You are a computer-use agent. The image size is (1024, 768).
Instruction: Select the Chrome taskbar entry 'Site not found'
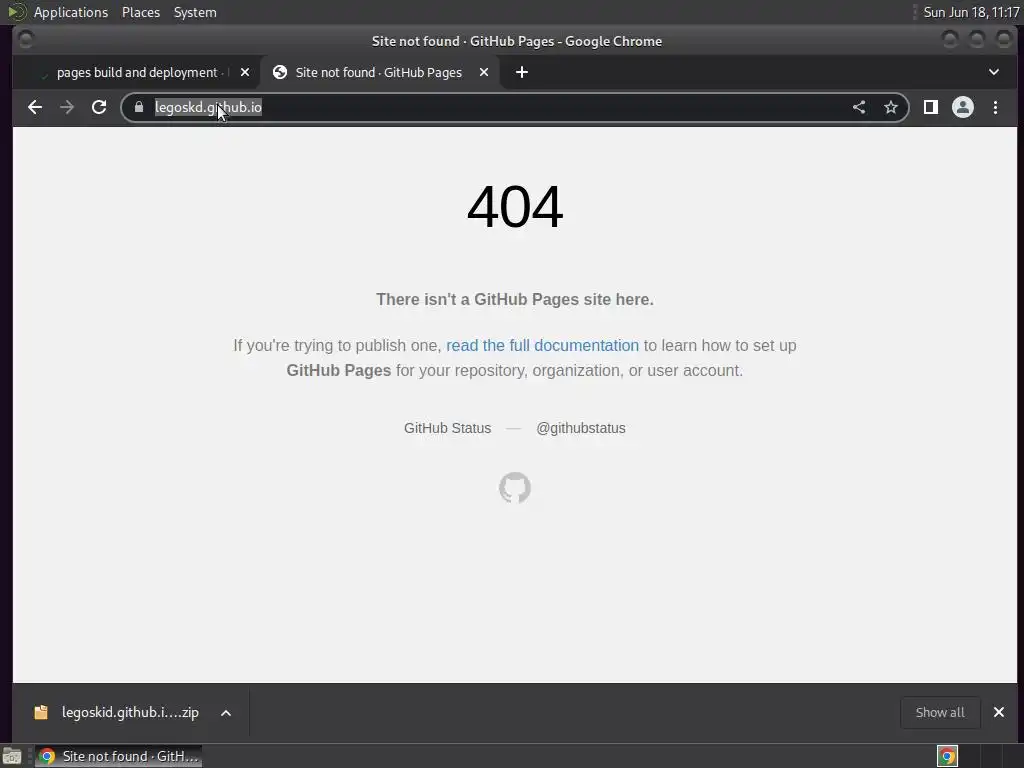118,756
